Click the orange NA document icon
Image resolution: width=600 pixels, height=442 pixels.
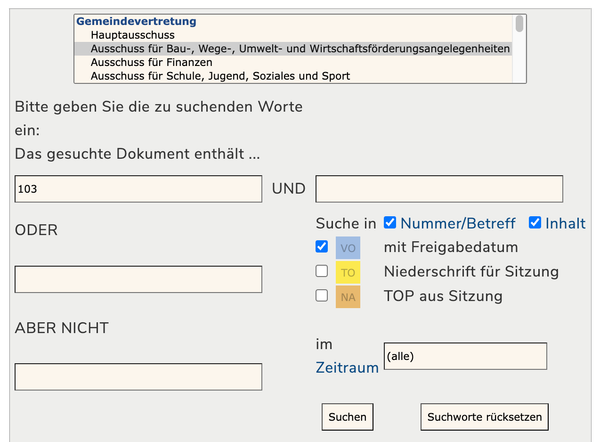point(348,296)
